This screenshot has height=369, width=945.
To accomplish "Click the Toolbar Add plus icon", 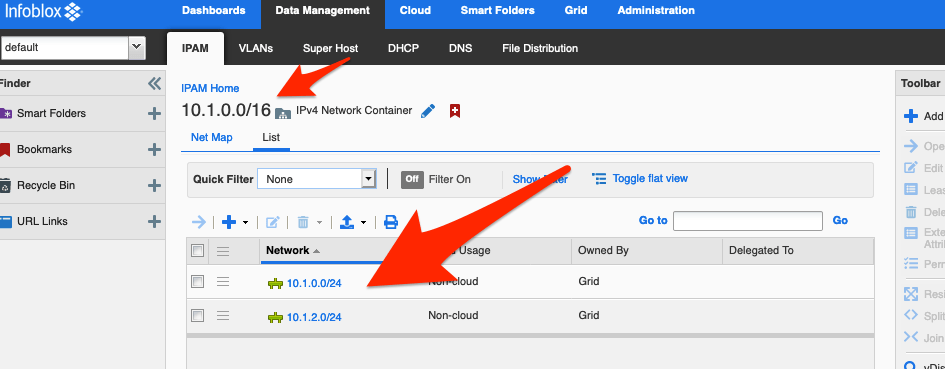I will 911,116.
